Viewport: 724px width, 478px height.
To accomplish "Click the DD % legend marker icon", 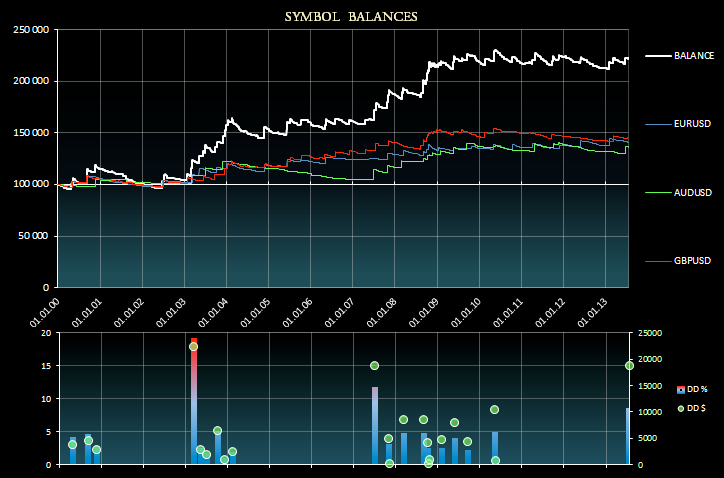I will pos(681,390).
